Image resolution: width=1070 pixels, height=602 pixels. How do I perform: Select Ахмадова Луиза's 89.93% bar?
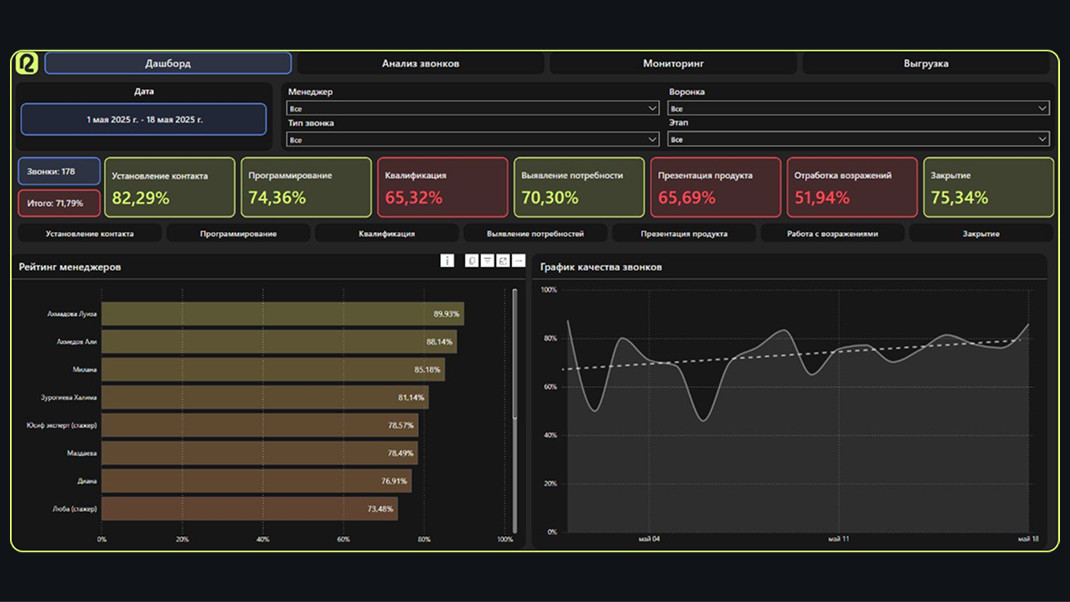pyautogui.click(x=282, y=314)
